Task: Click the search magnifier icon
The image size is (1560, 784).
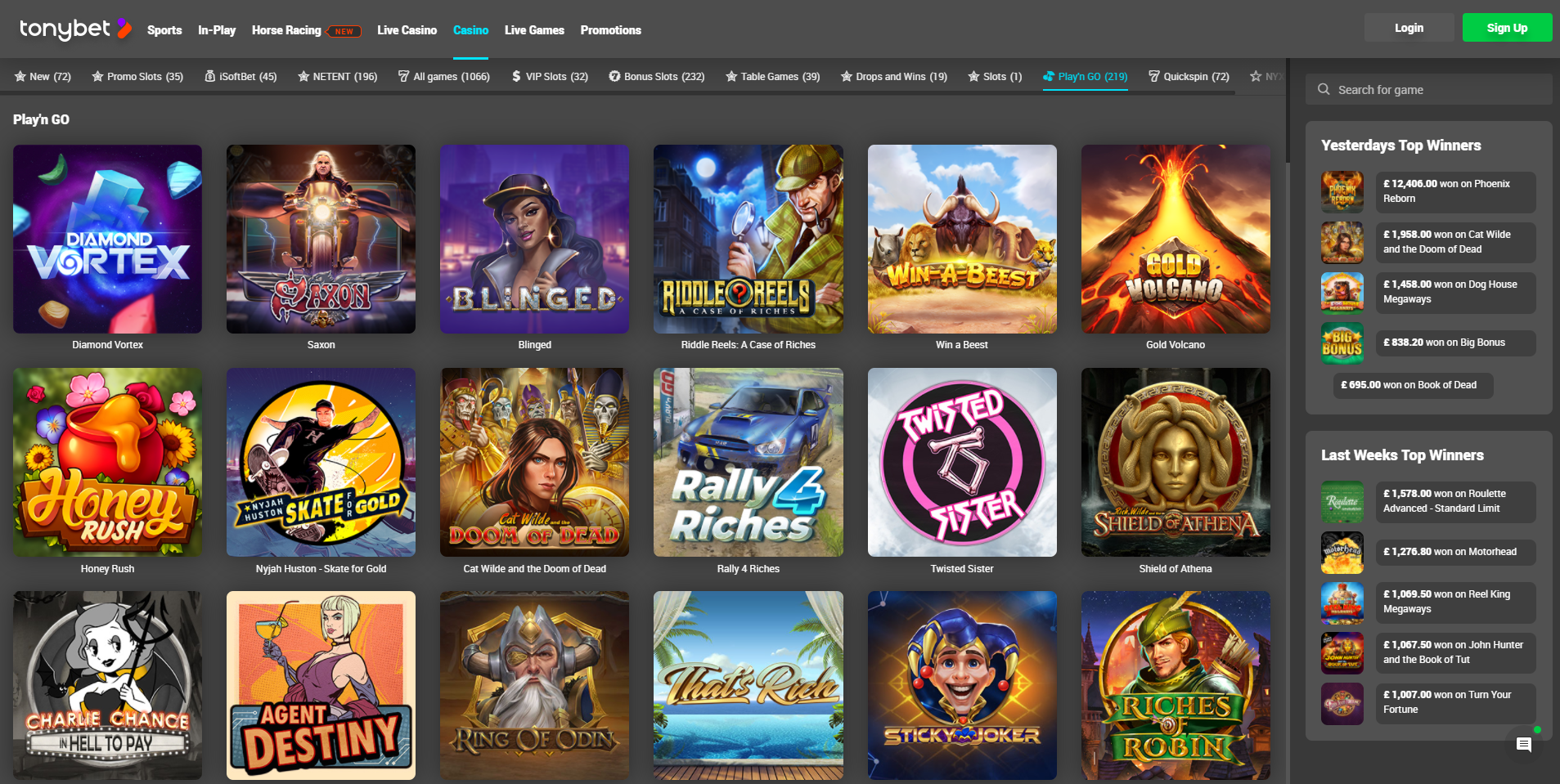Action: [1324, 89]
